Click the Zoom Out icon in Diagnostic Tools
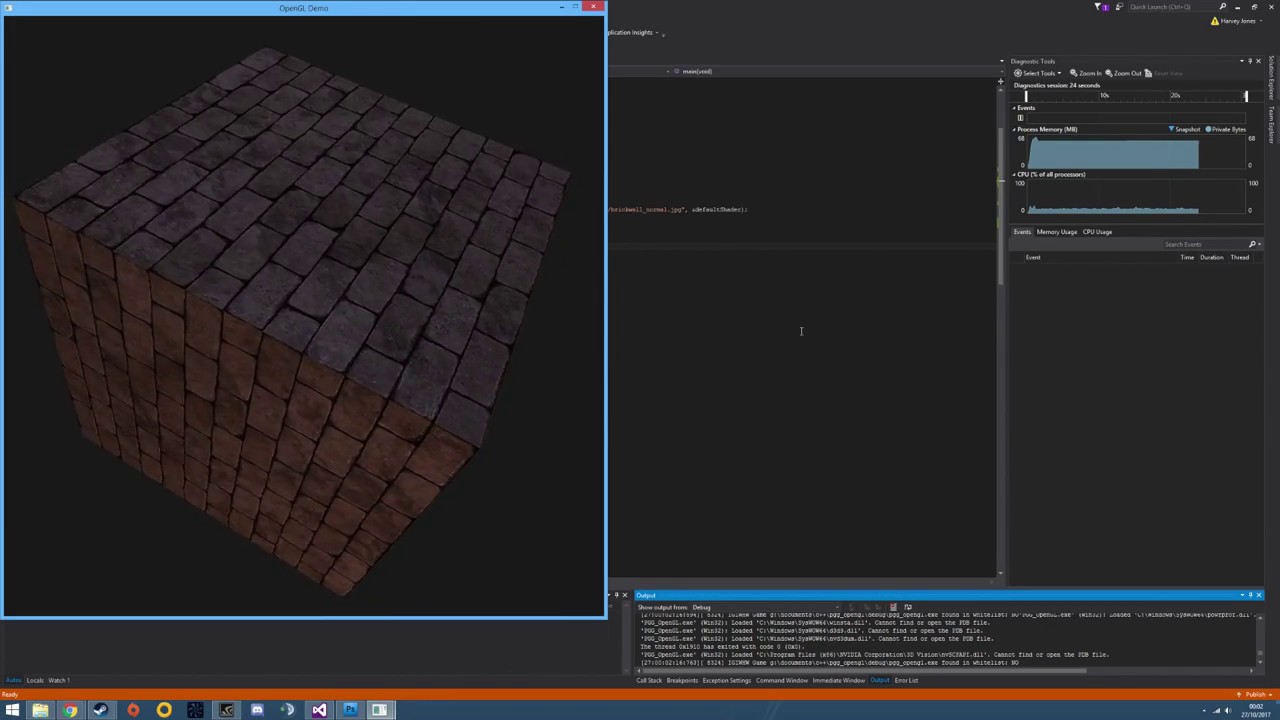 [1109, 73]
